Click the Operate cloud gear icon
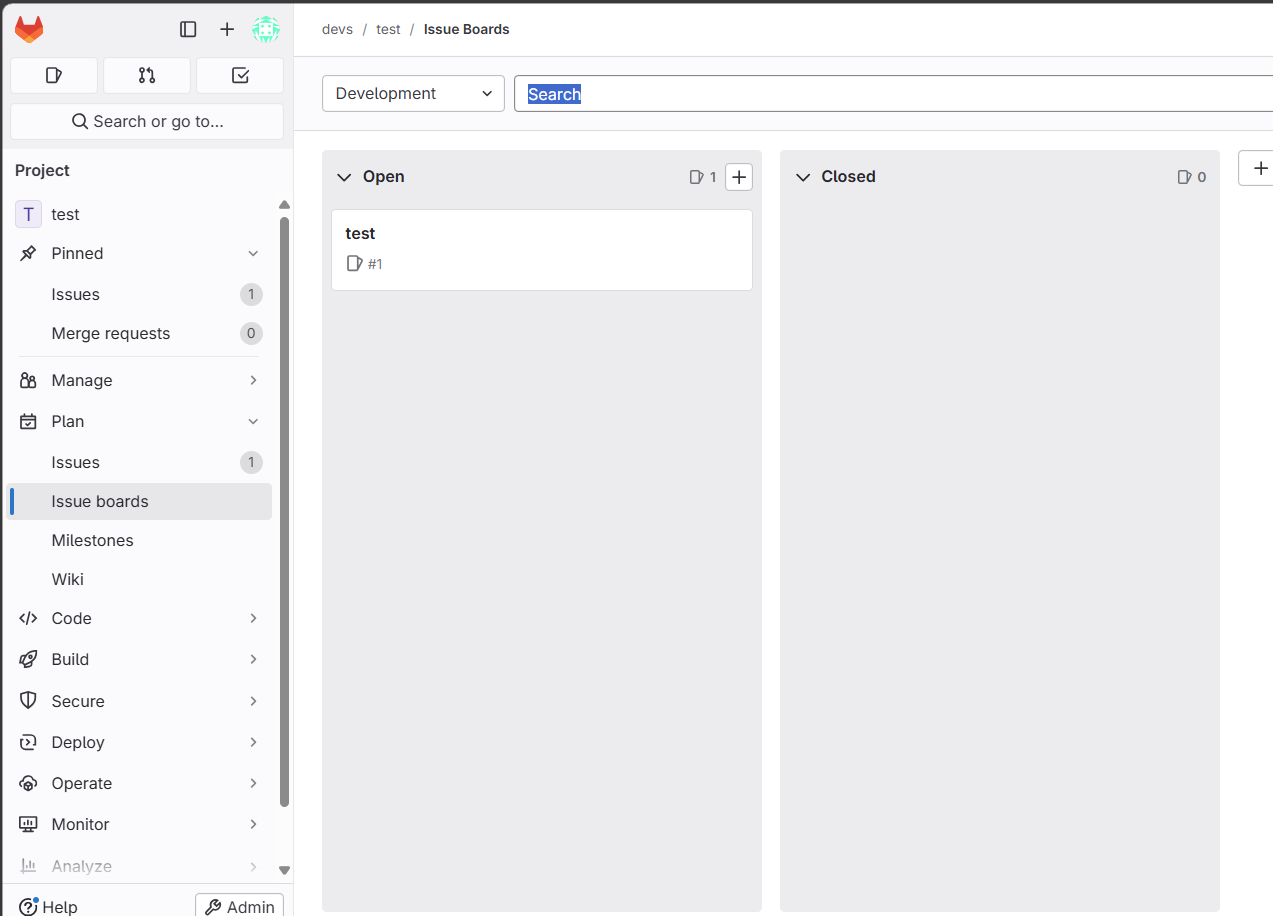Image resolution: width=1273 pixels, height=916 pixels. tap(28, 783)
